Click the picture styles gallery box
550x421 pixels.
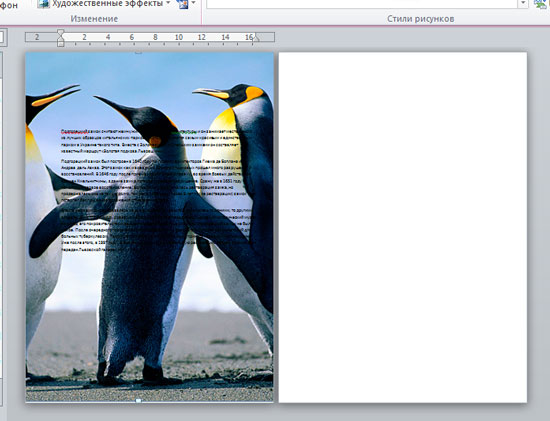tap(362, 4)
